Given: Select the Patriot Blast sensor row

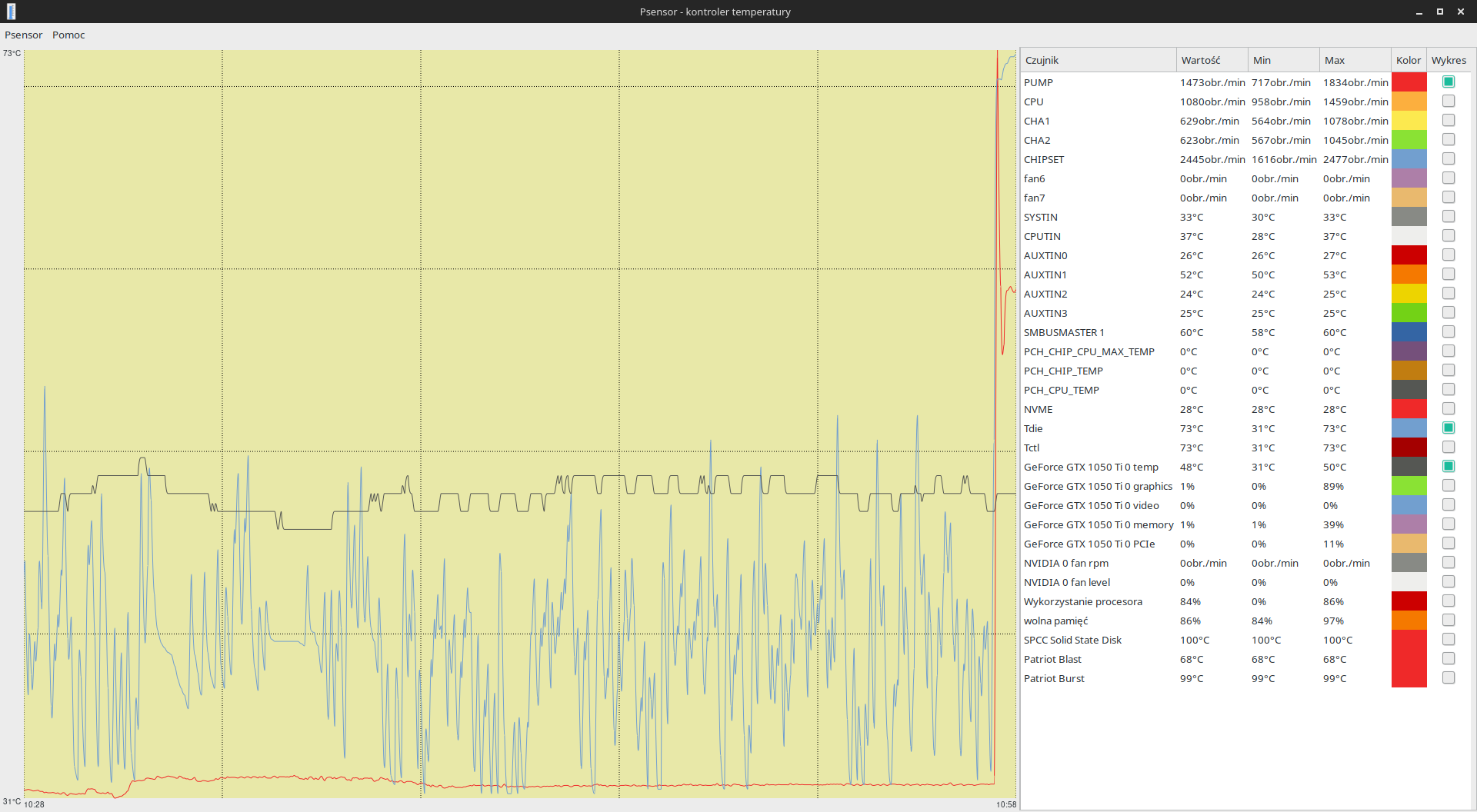Looking at the screenshot, I should 1246,659.
